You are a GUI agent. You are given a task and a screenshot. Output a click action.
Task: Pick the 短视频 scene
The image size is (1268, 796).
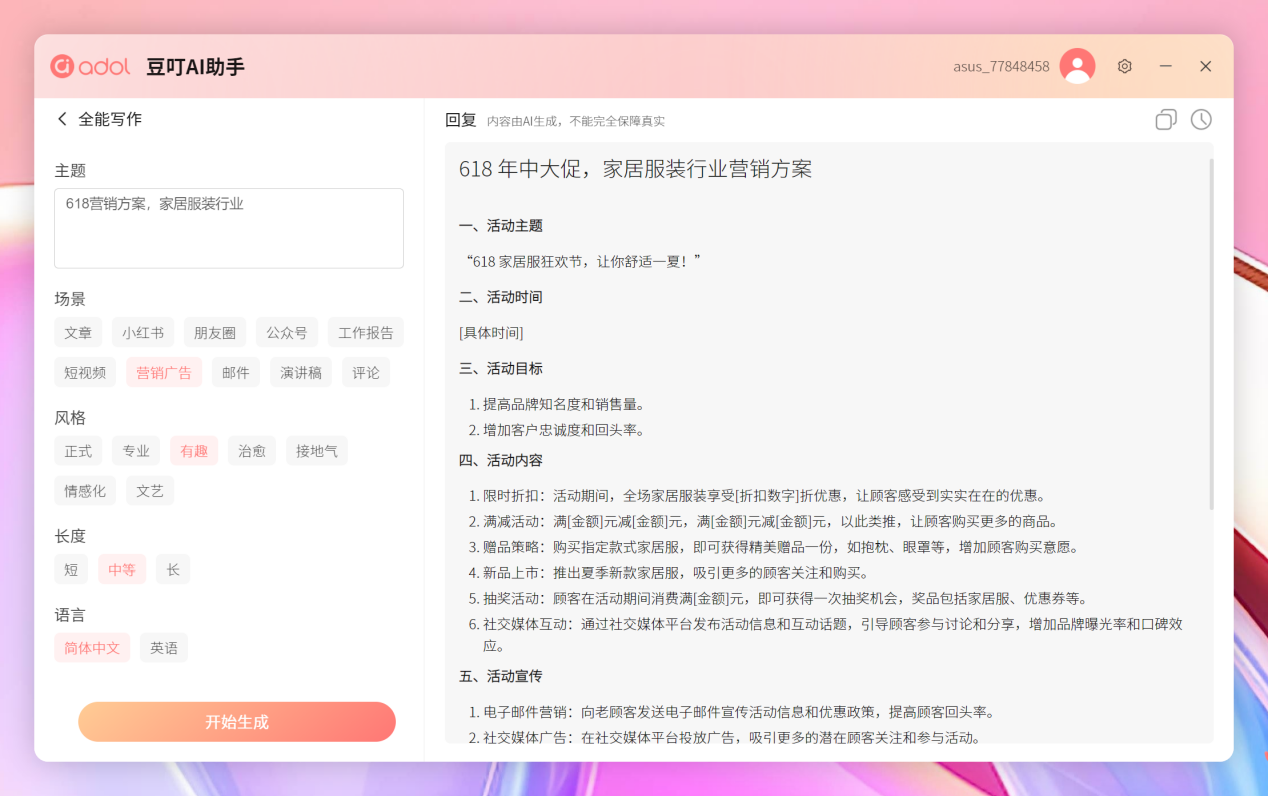coord(85,373)
